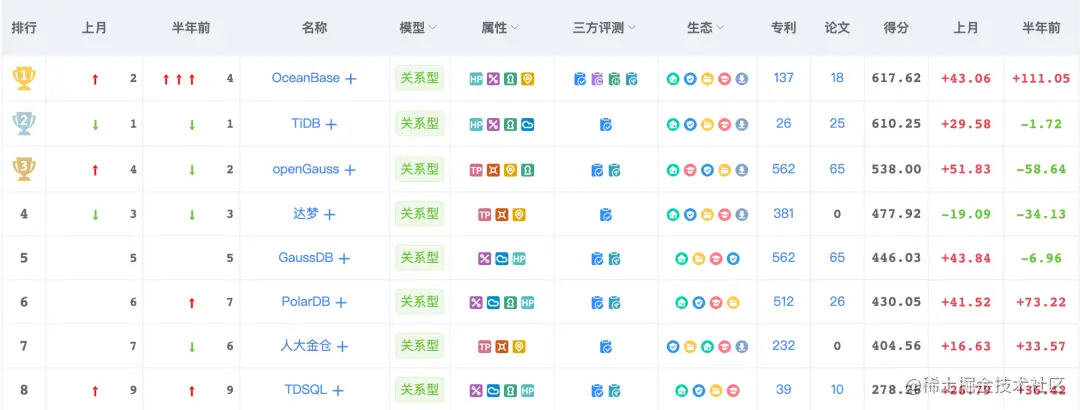
Task: Click the download icon in 人大金仓 row
Action: click(x=742, y=347)
